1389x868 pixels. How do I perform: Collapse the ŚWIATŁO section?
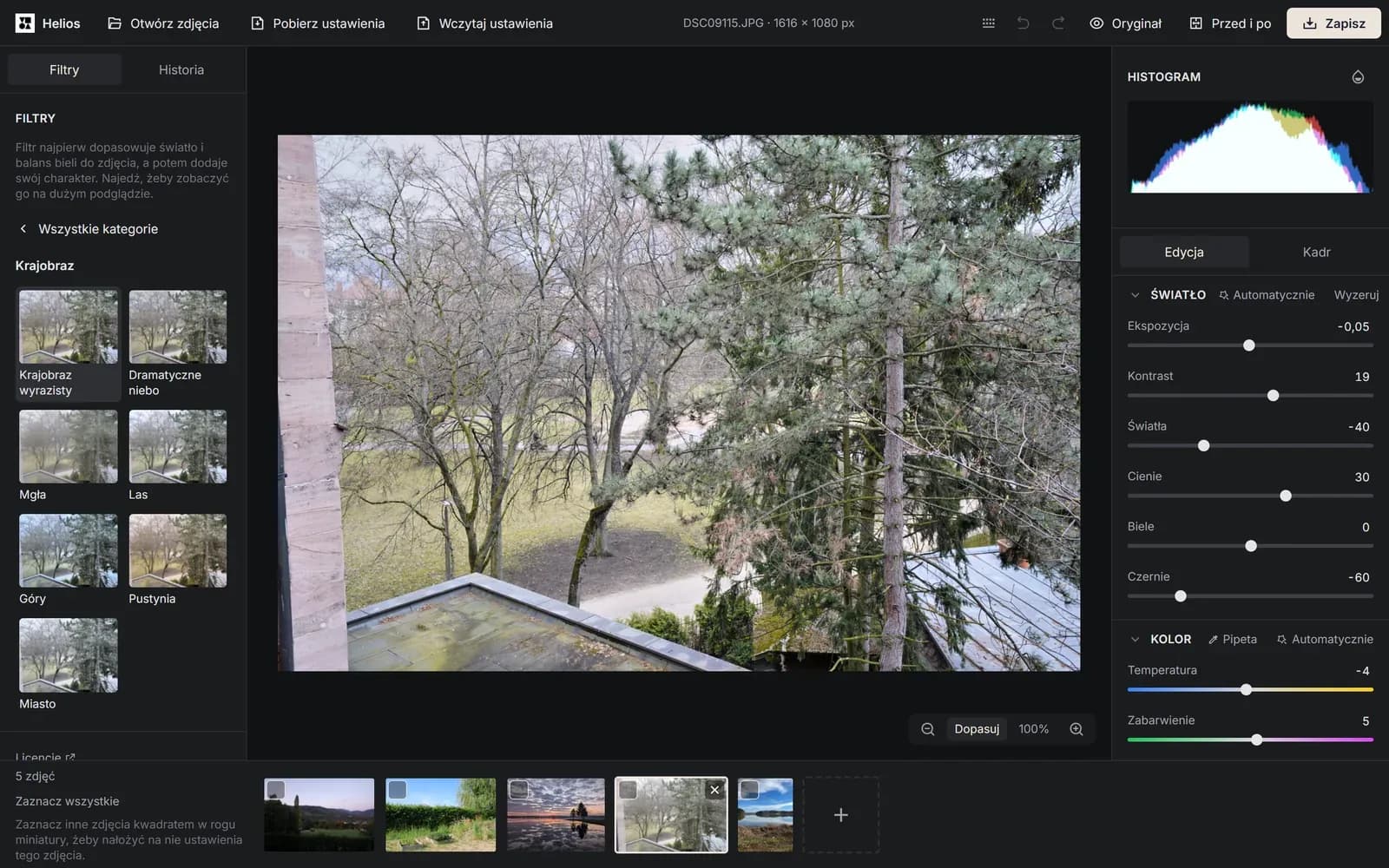click(1135, 295)
